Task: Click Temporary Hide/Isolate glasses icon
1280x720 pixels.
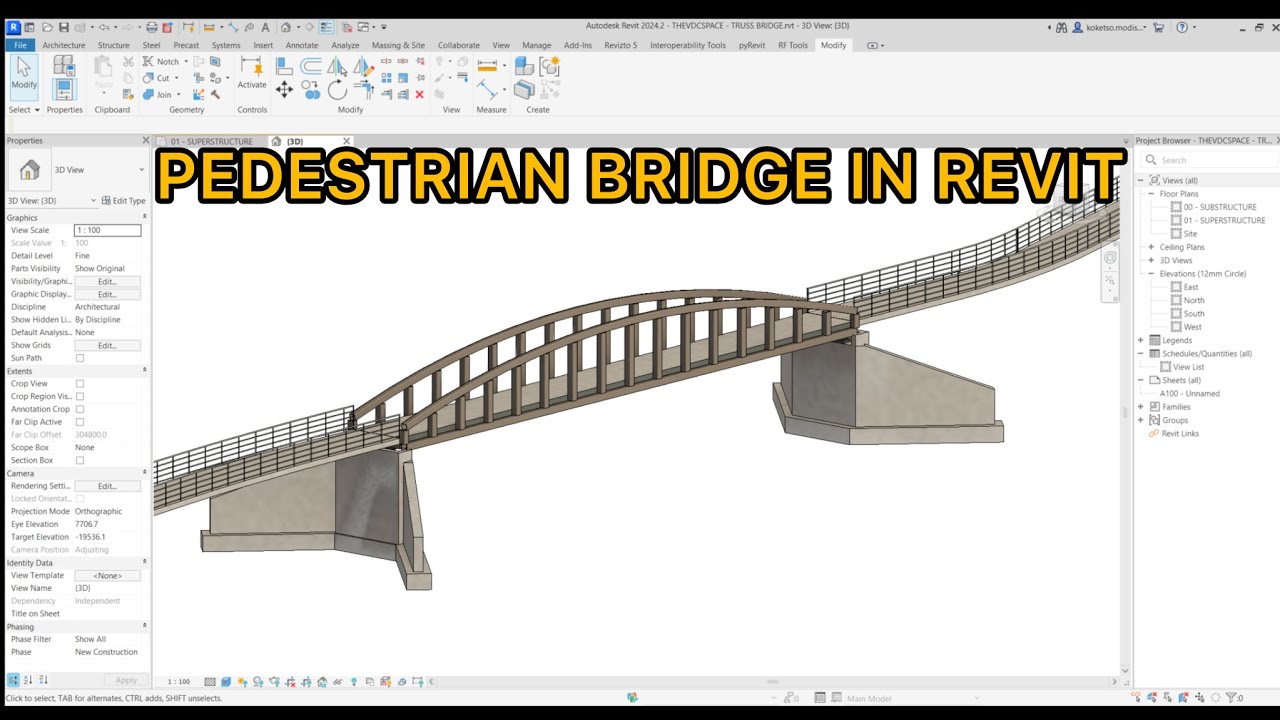Action: pos(338,682)
